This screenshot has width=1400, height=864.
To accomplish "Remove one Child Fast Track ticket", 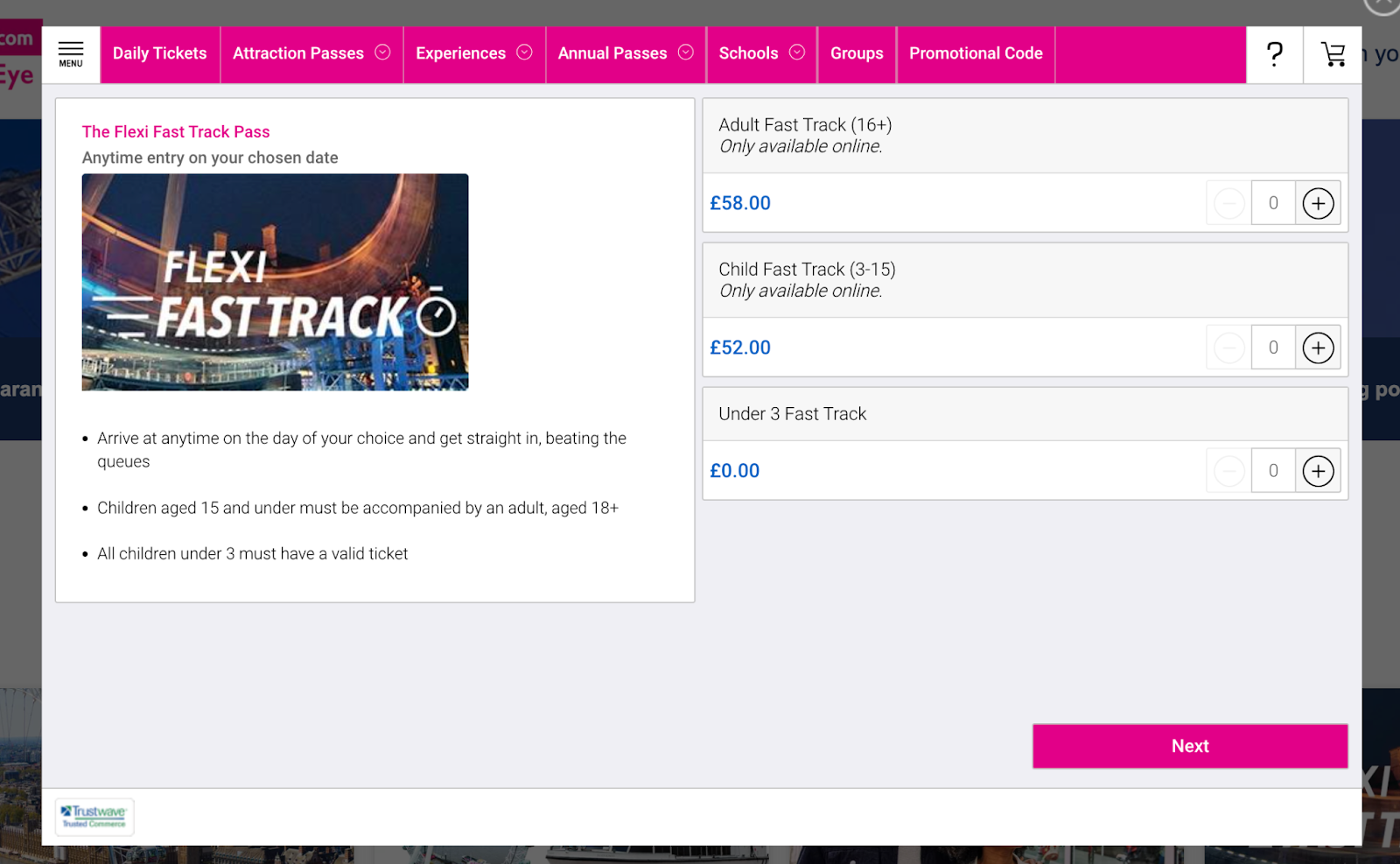I will click(x=1228, y=348).
